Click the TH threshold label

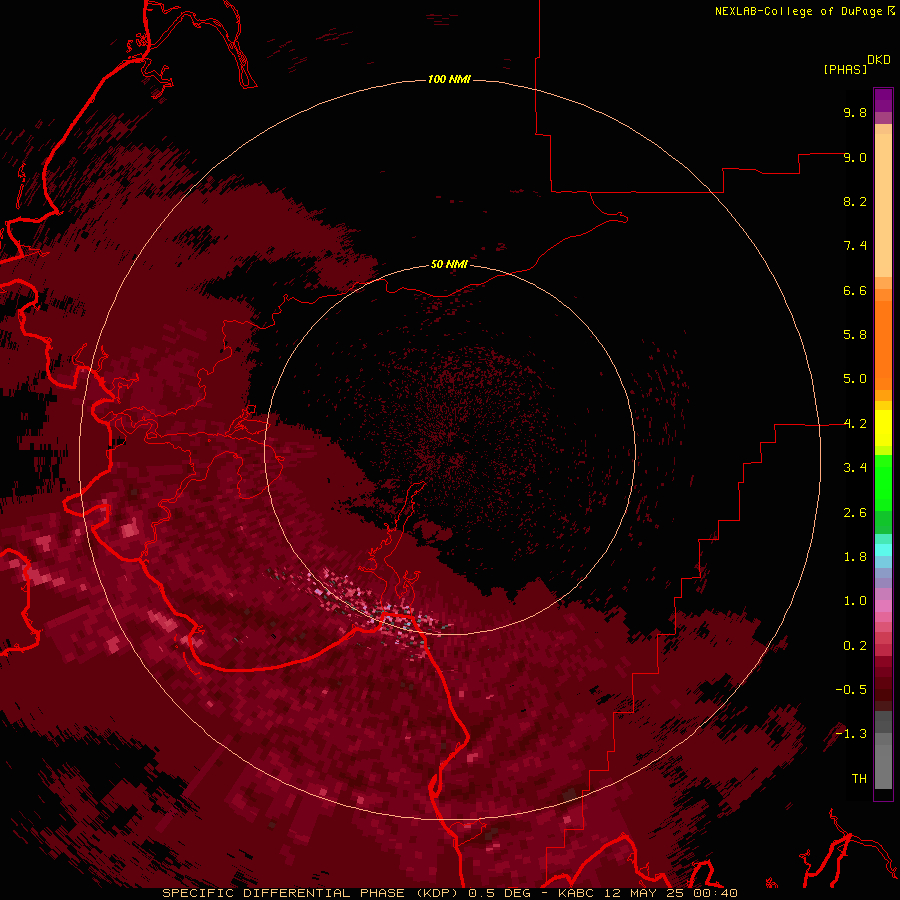click(x=859, y=779)
